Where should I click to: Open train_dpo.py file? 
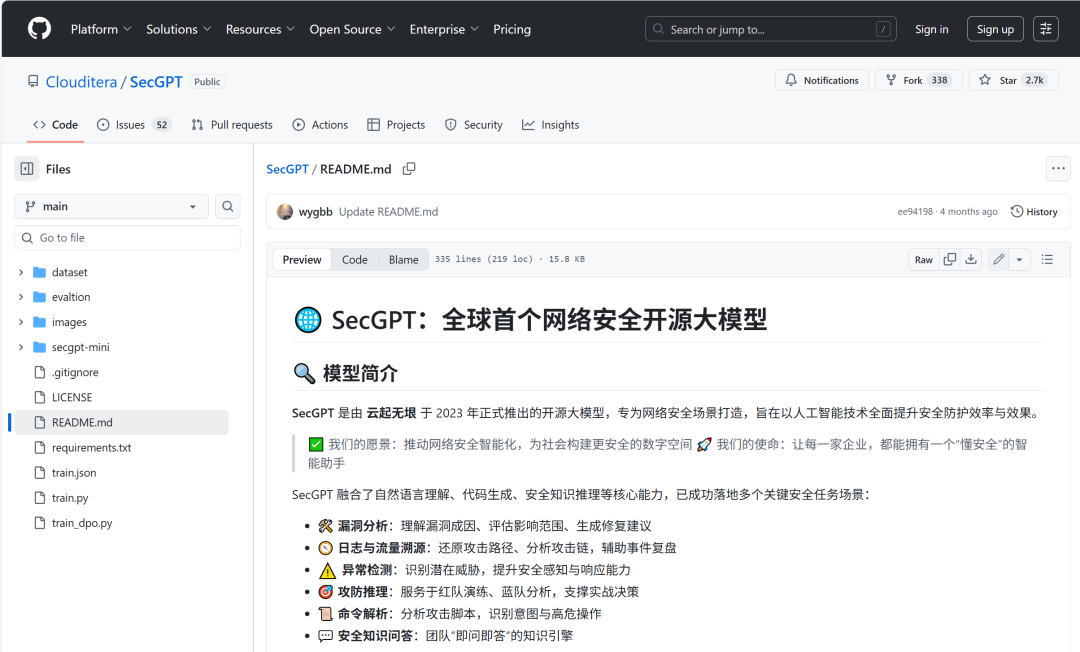click(82, 523)
